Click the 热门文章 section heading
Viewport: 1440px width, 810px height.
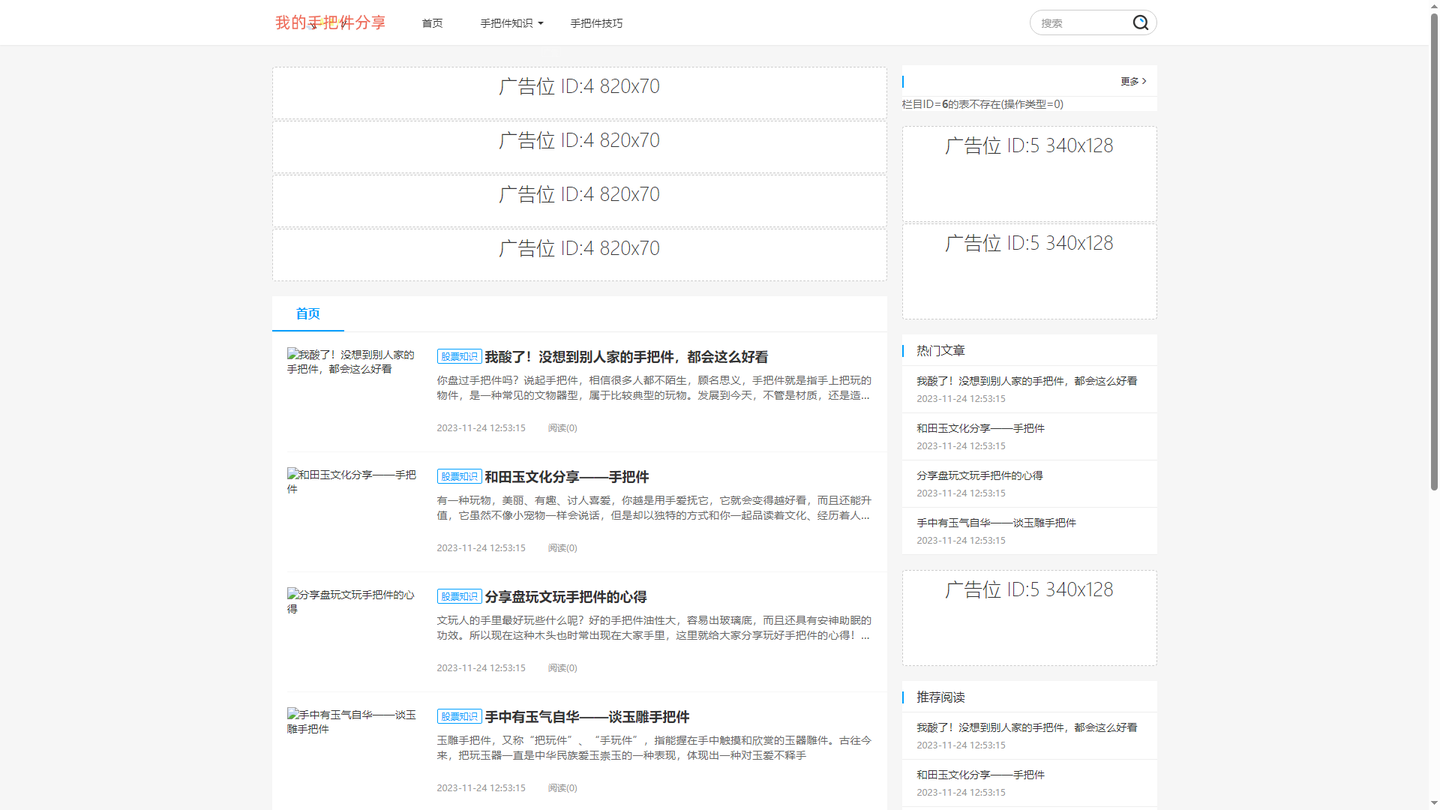click(940, 351)
